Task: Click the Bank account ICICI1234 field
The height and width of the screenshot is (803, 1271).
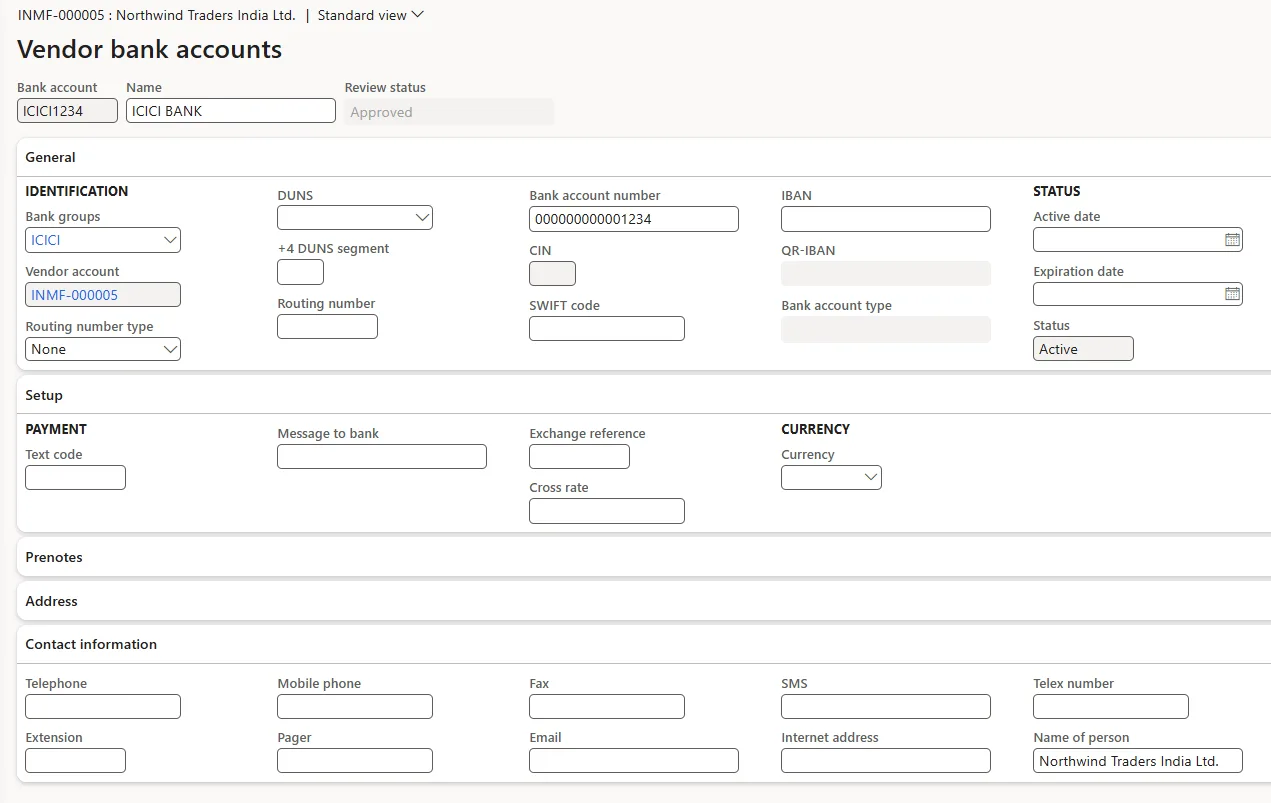Action: click(67, 111)
